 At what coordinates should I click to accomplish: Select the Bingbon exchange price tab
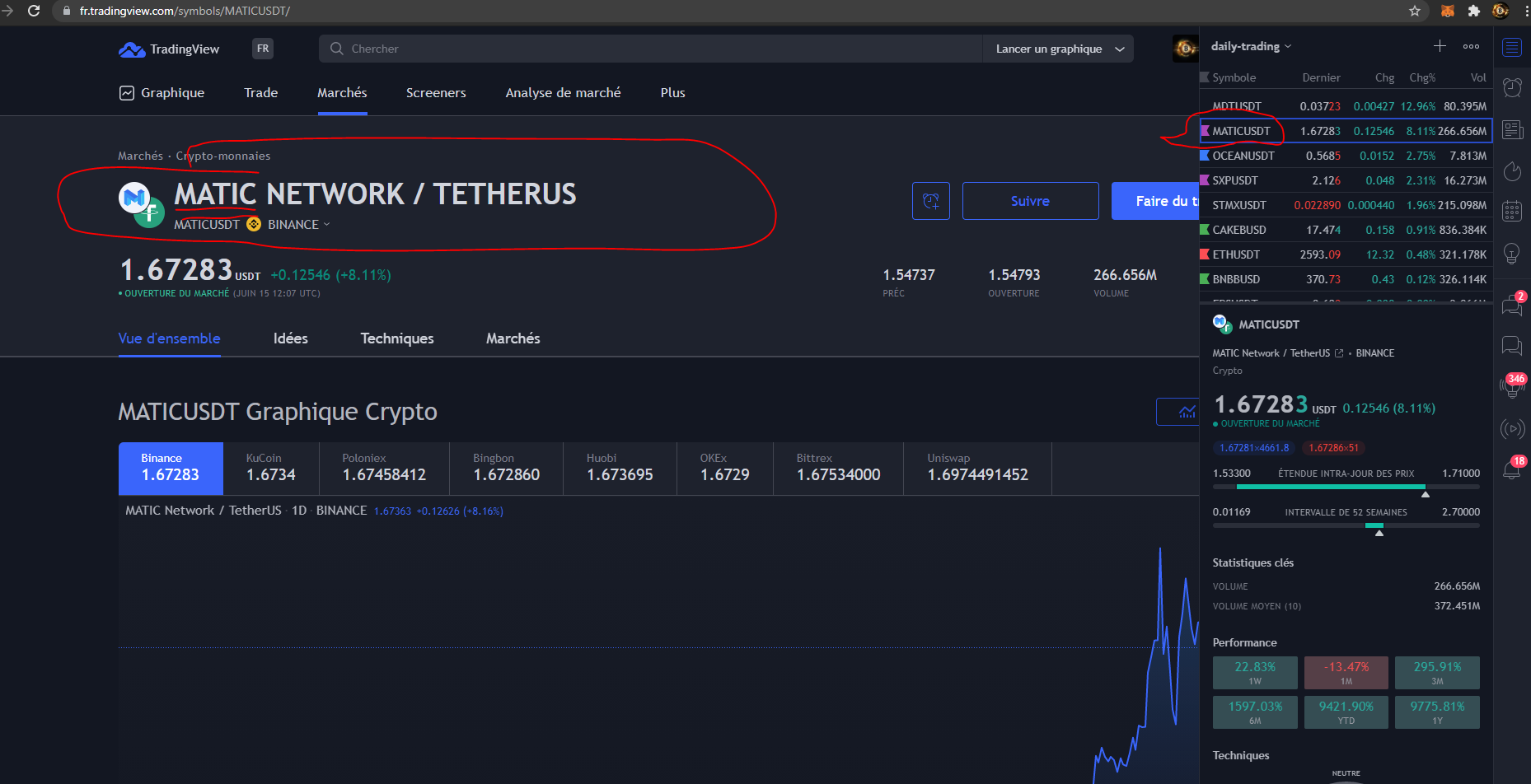[506, 469]
